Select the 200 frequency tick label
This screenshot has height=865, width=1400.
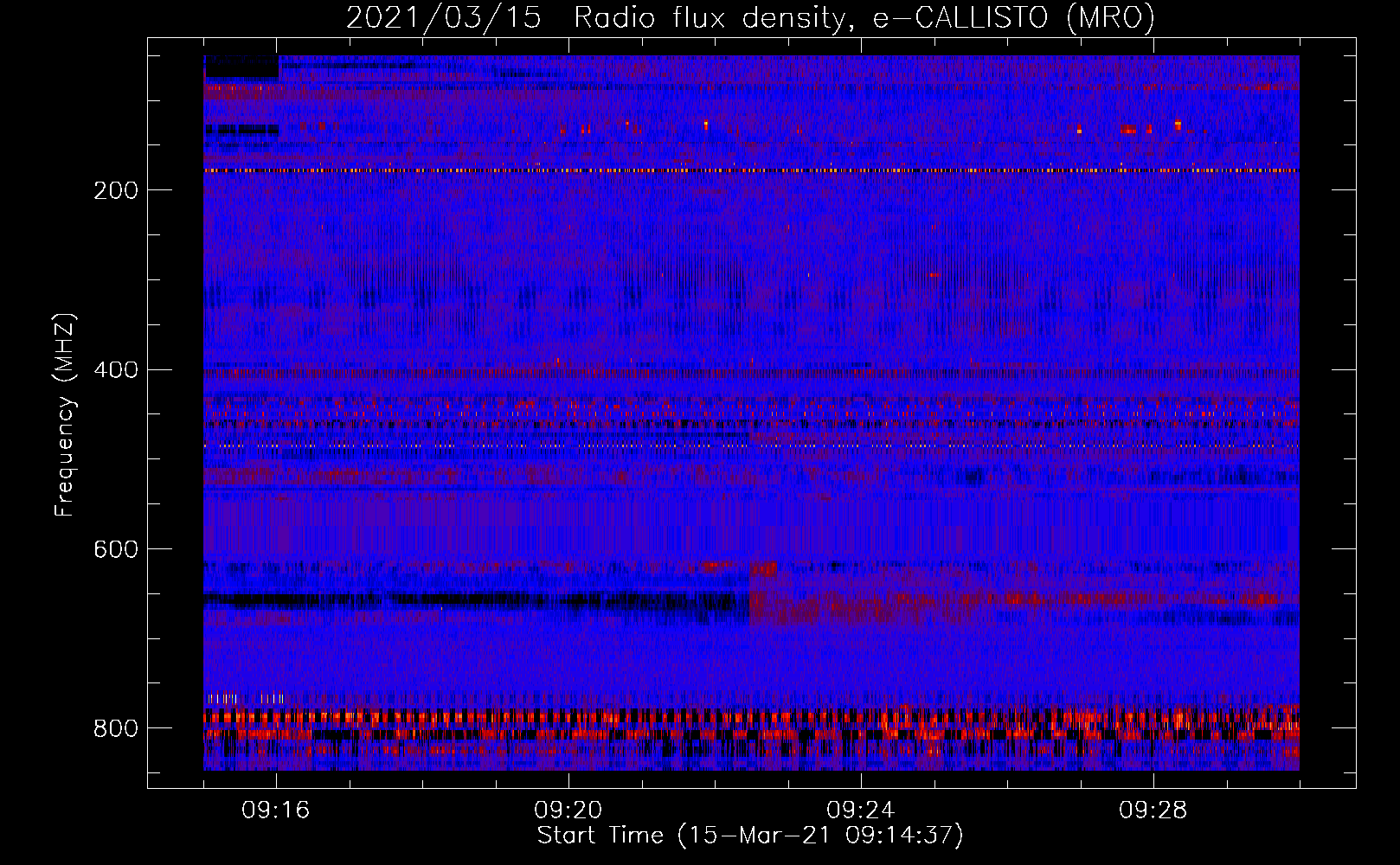tap(116, 190)
